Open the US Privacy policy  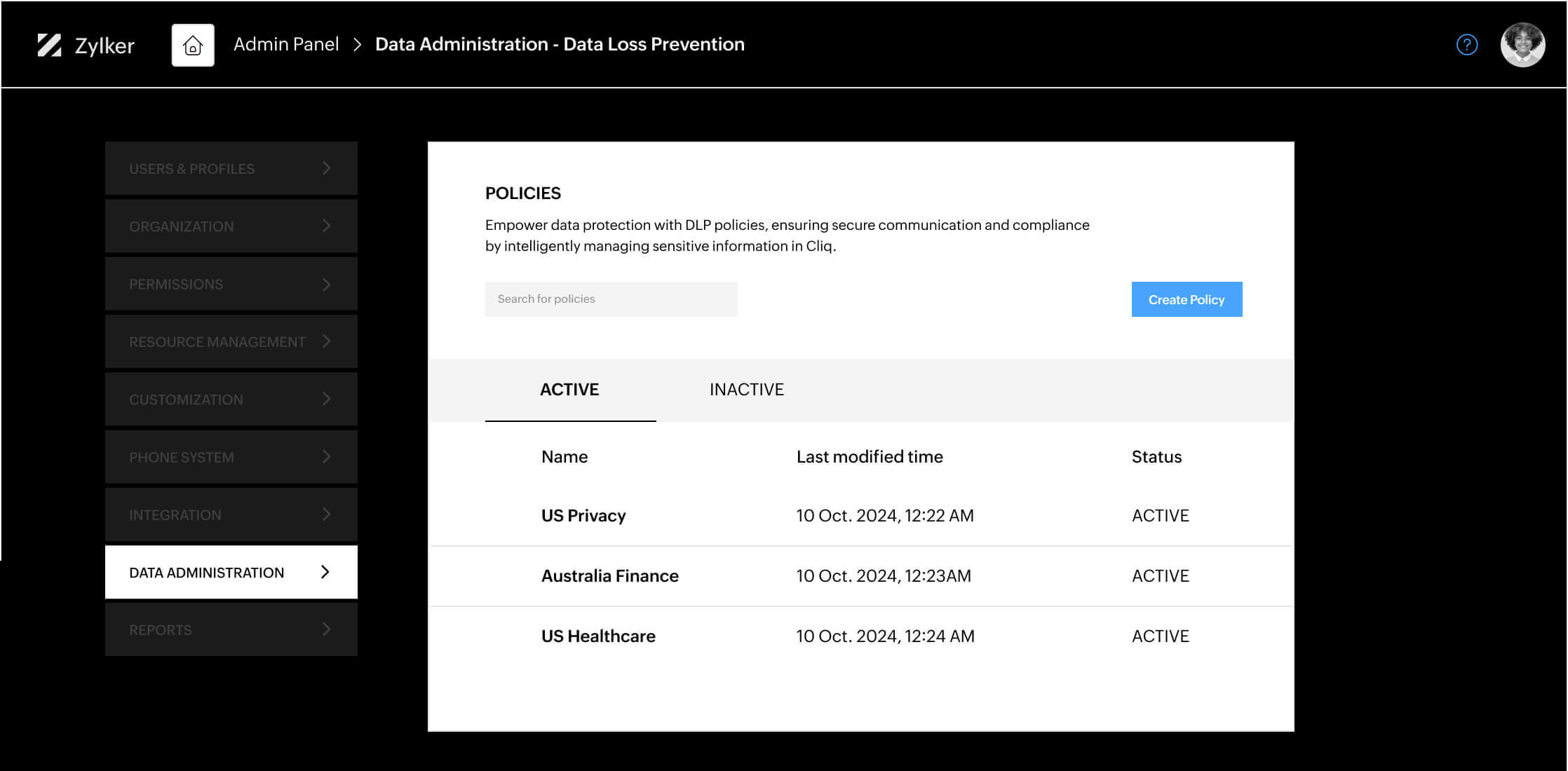pyautogui.click(x=583, y=516)
